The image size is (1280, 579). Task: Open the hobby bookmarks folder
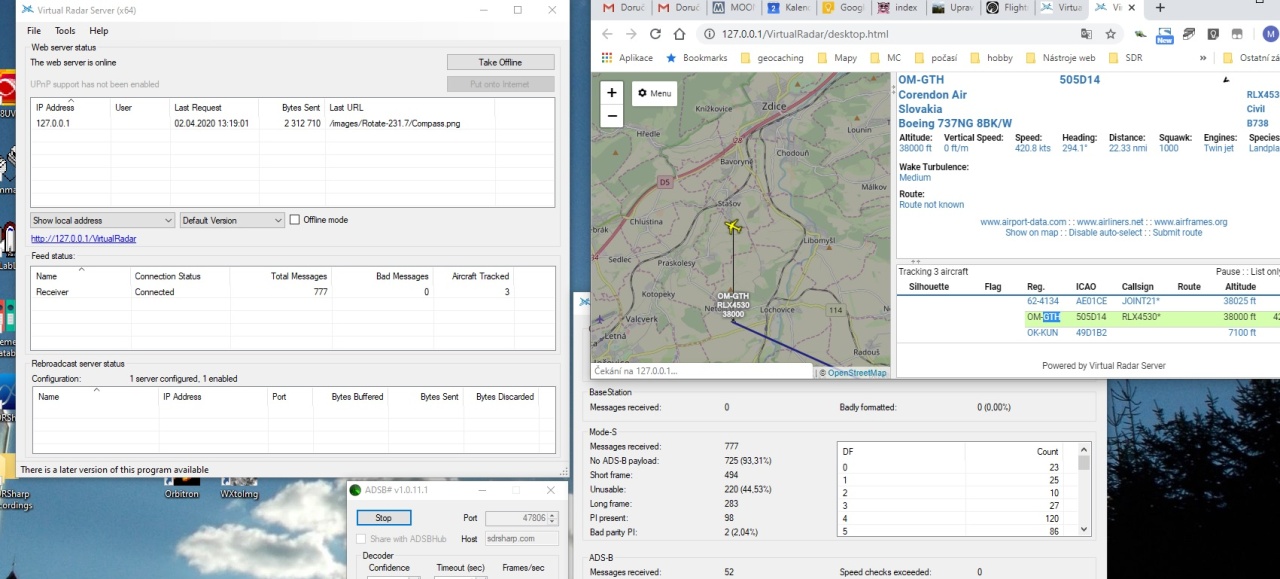[991, 58]
